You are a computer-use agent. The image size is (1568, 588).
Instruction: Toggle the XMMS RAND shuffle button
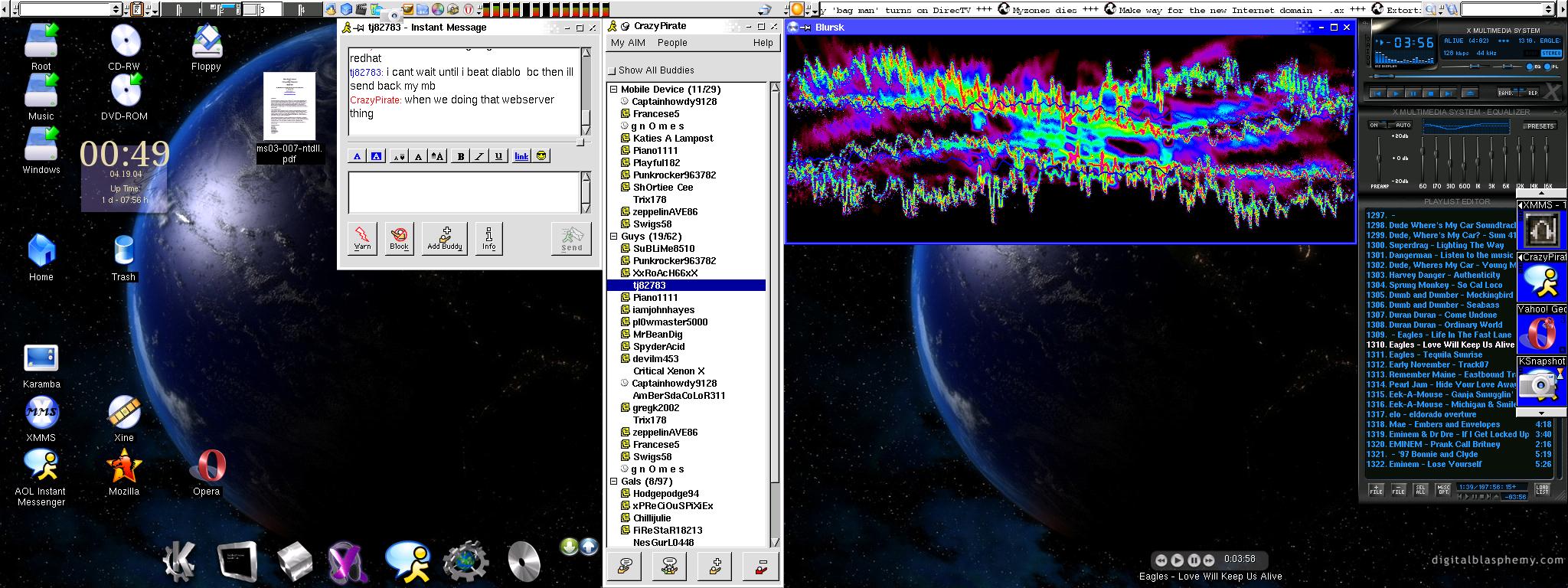(1506, 93)
